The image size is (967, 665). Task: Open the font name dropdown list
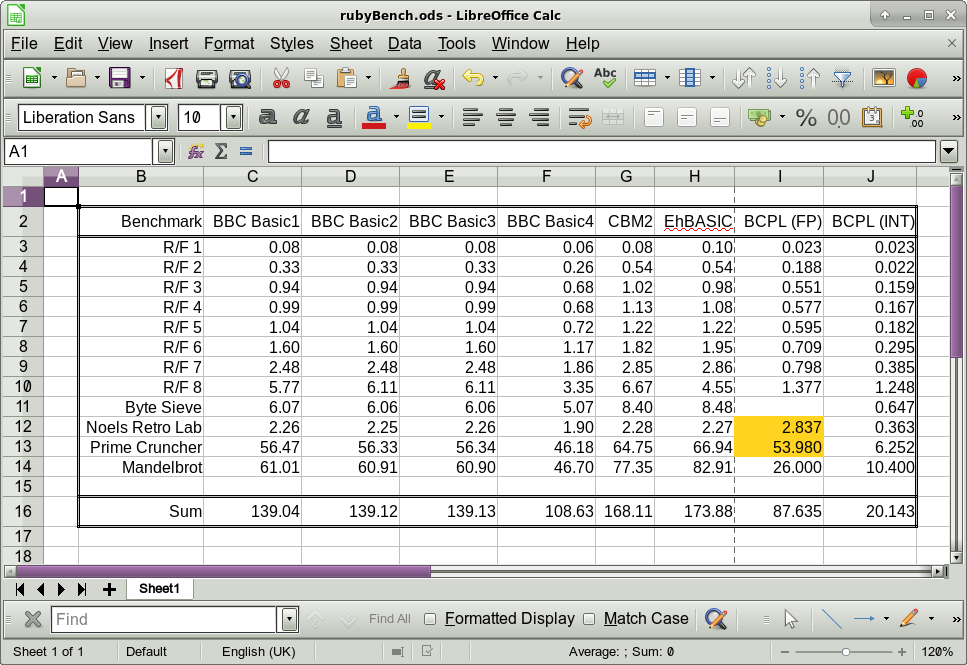pyautogui.click(x=158, y=117)
